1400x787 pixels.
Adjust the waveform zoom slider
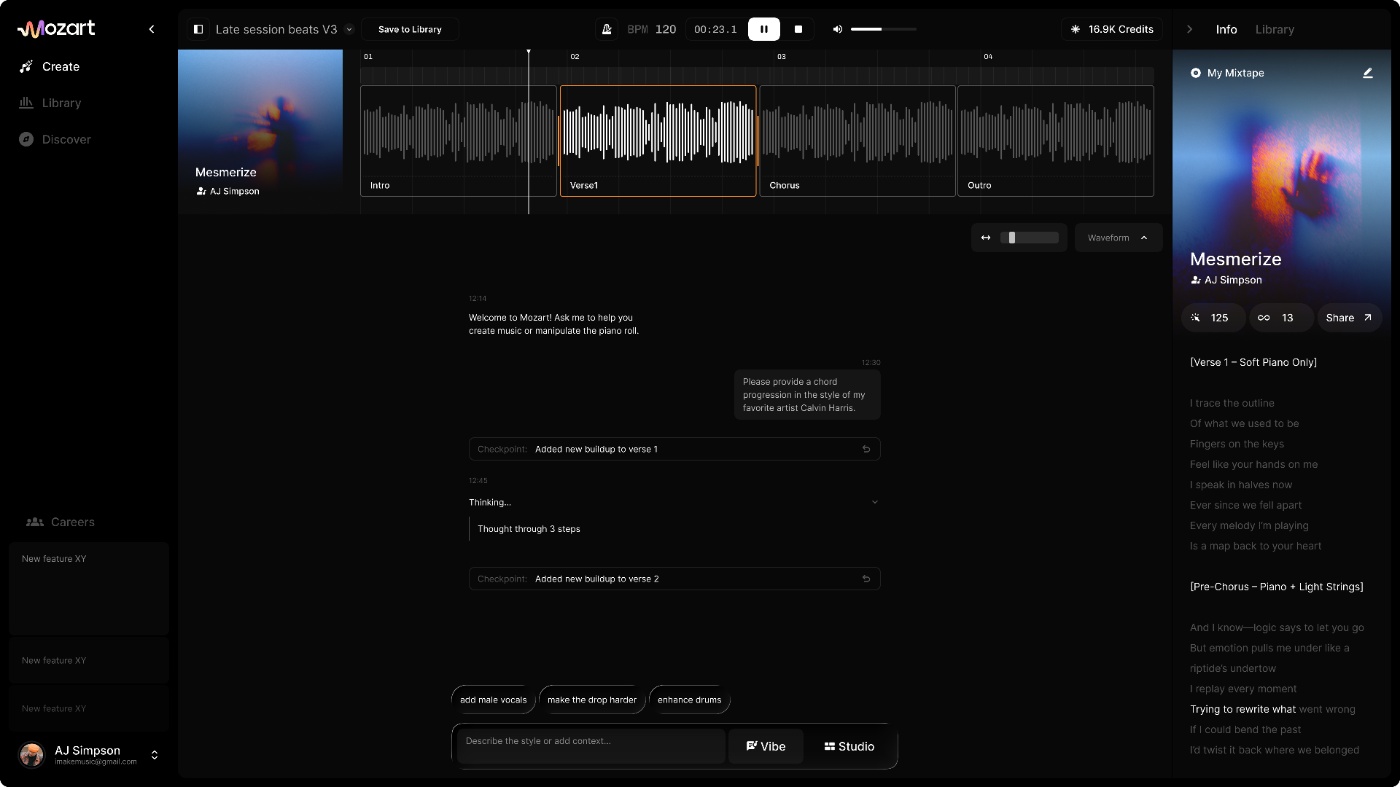[x=1030, y=238]
